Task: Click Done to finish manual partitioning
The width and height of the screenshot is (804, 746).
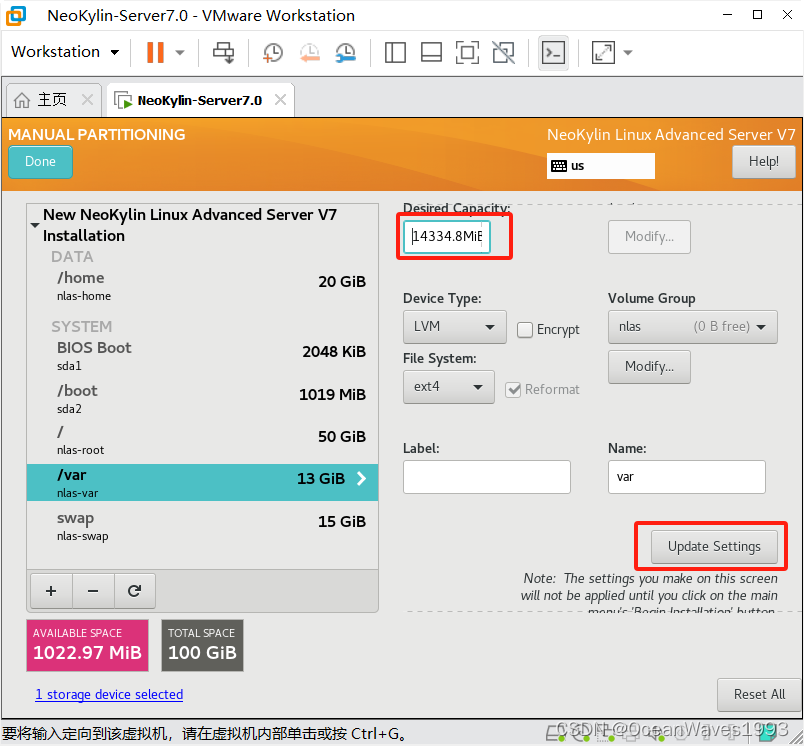Action: (x=41, y=162)
